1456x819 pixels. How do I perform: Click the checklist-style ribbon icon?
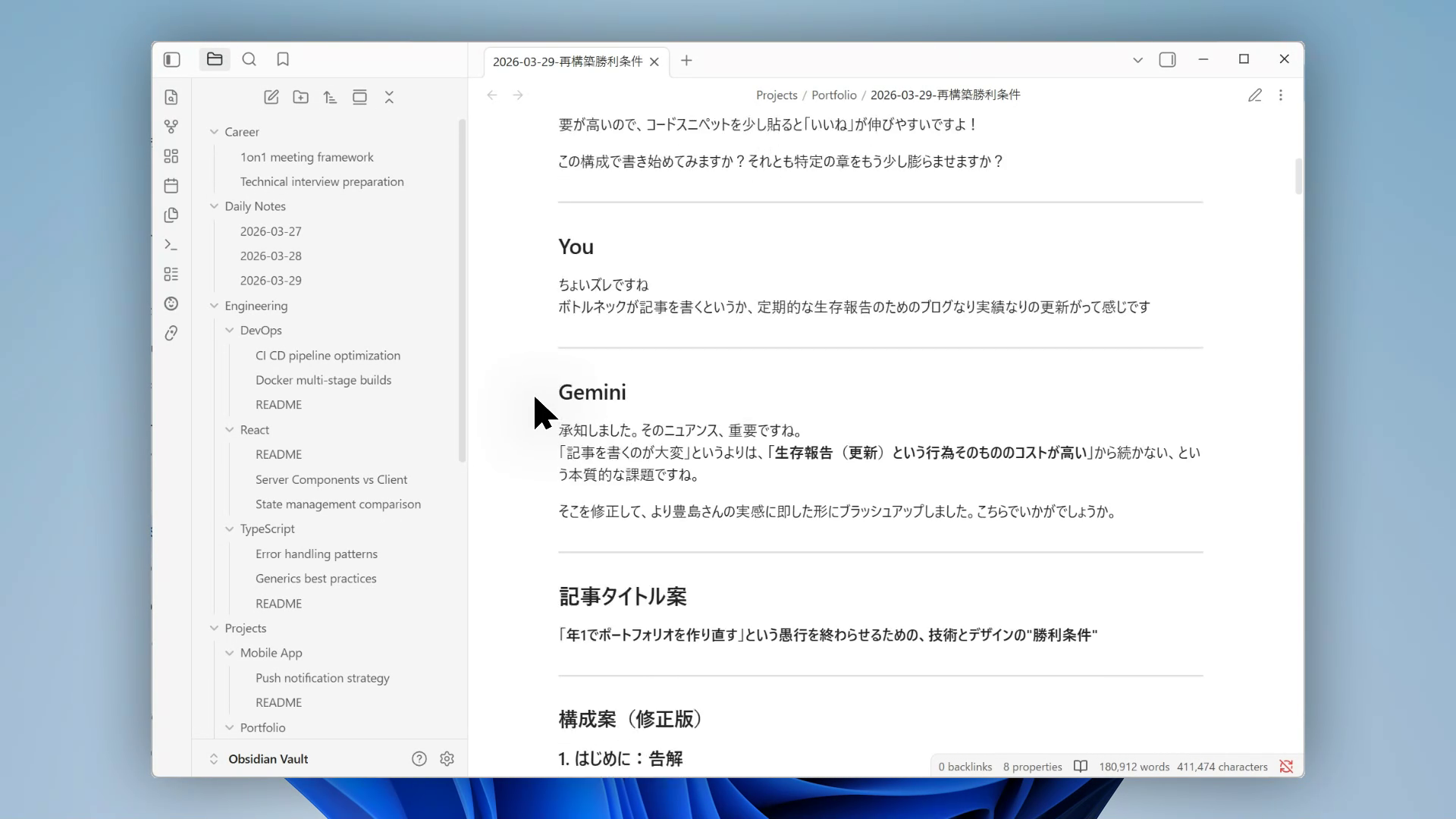coord(171,275)
